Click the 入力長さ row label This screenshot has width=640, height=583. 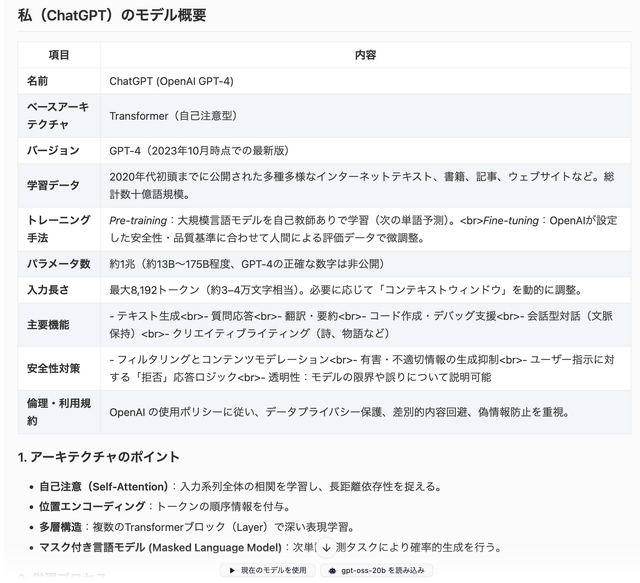[x=59, y=290]
